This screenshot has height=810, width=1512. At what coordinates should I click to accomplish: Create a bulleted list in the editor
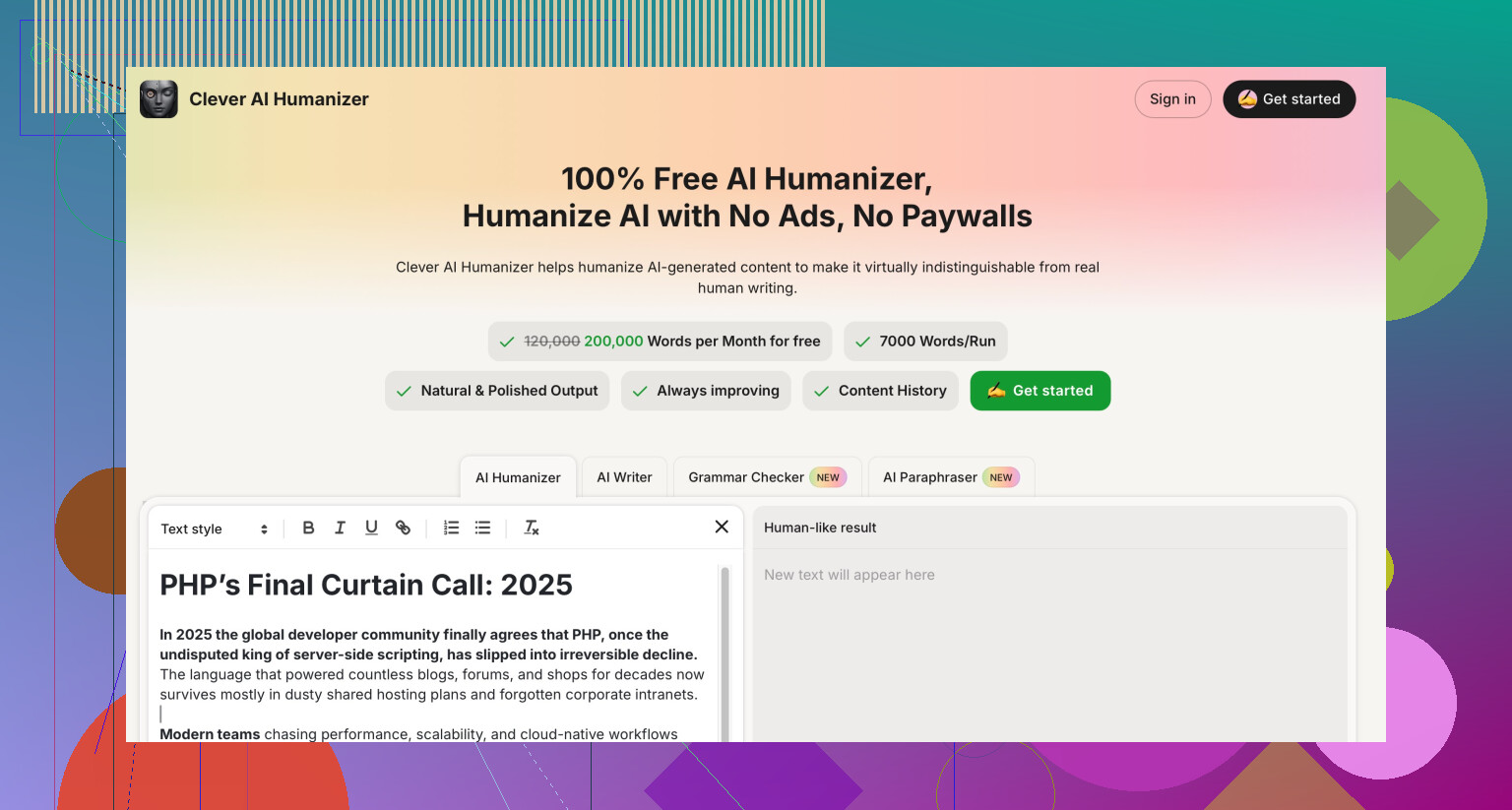[x=482, y=529]
